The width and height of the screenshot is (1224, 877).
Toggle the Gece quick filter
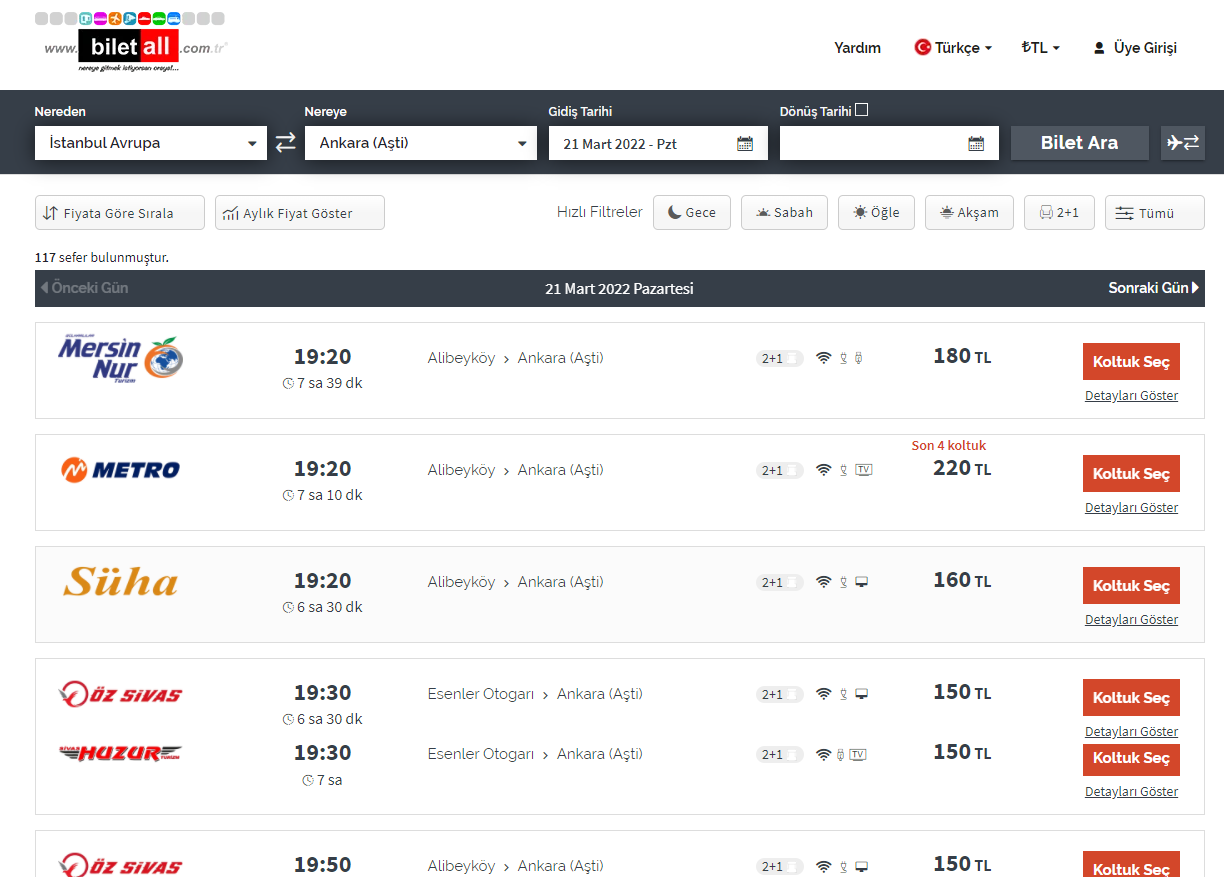(x=692, y=213)
